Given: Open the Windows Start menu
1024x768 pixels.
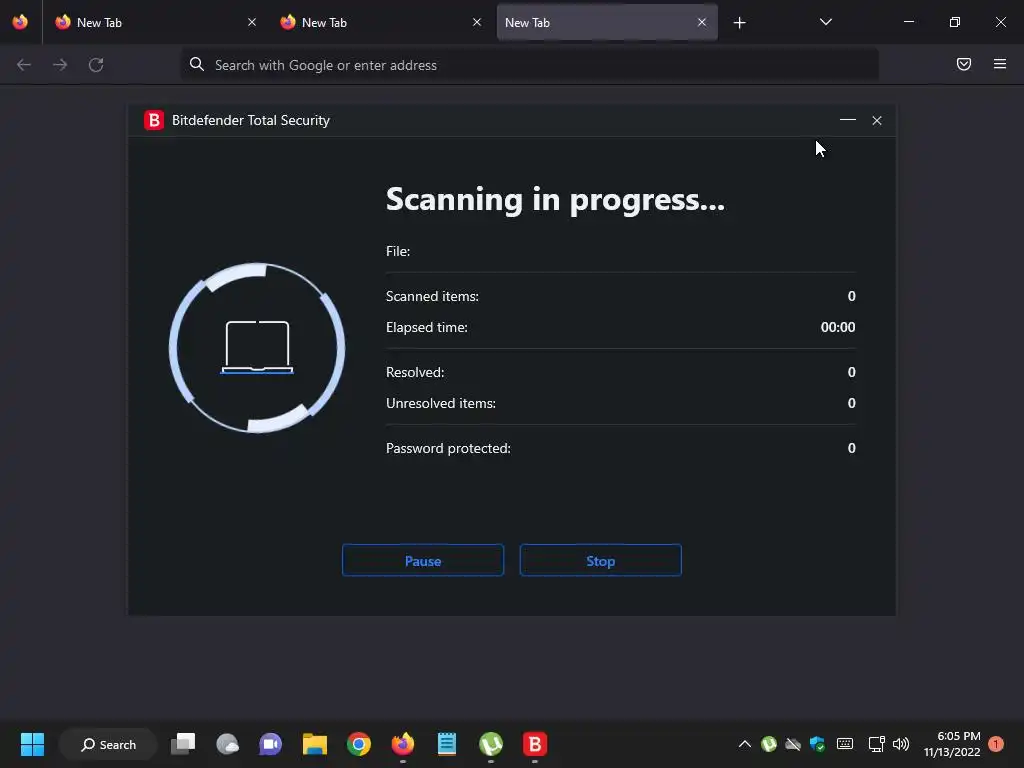Looking at the screenshot, I should pyautogui.click(x=32, y=744).
